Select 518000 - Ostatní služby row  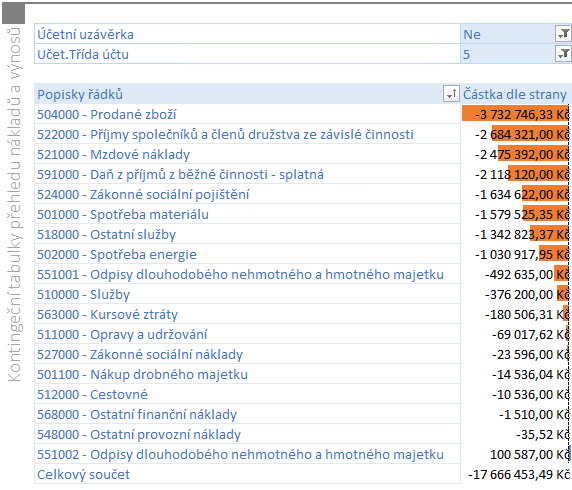pos(247,234)
